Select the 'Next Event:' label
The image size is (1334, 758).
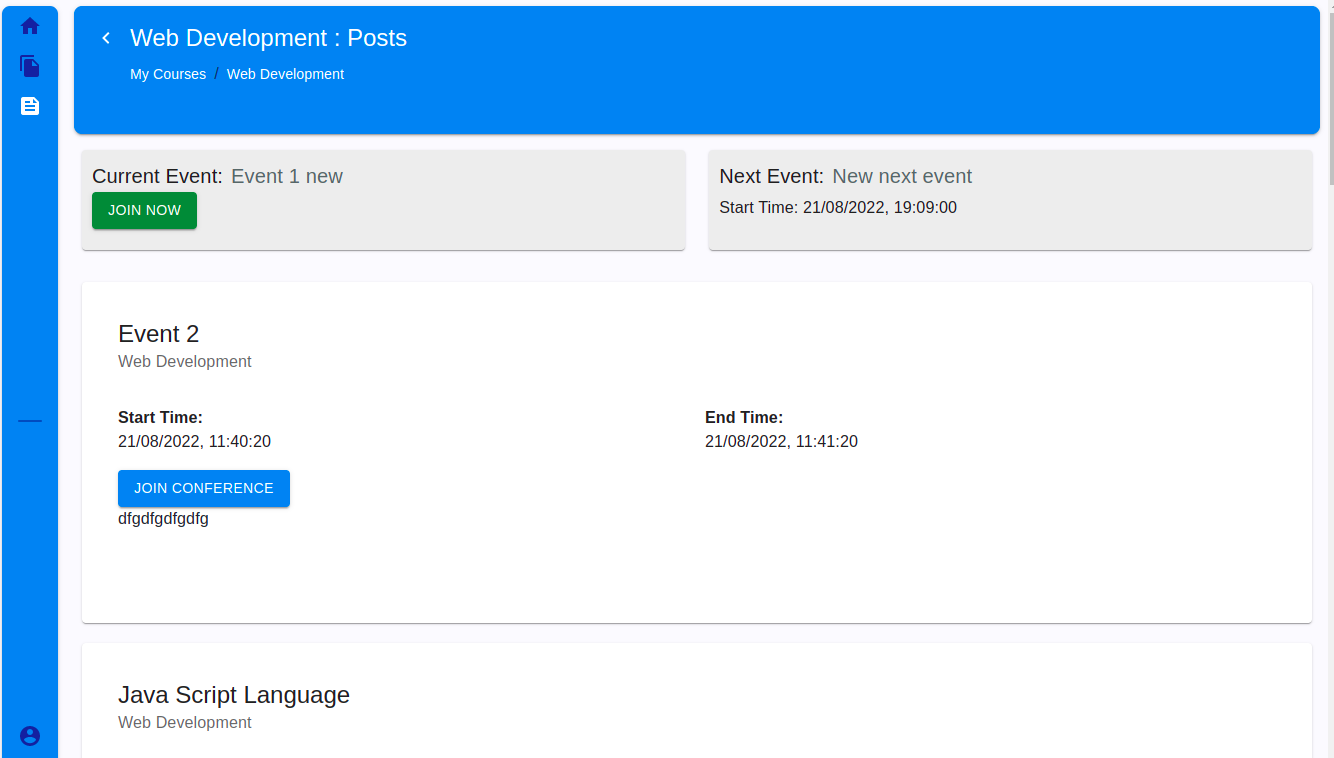click(771, 176)
